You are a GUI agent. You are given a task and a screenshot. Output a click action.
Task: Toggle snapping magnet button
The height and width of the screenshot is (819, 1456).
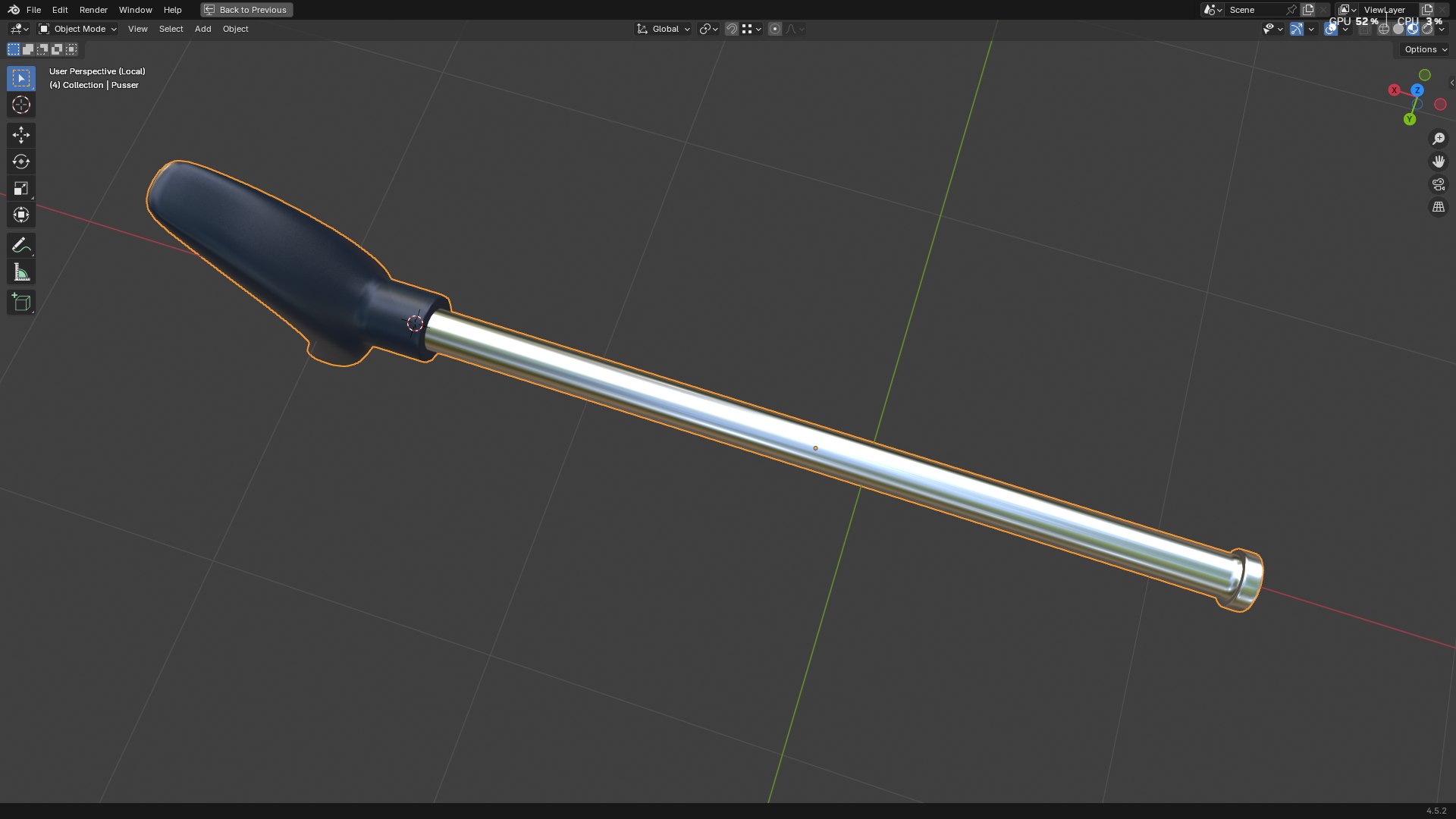click(732, 29)
